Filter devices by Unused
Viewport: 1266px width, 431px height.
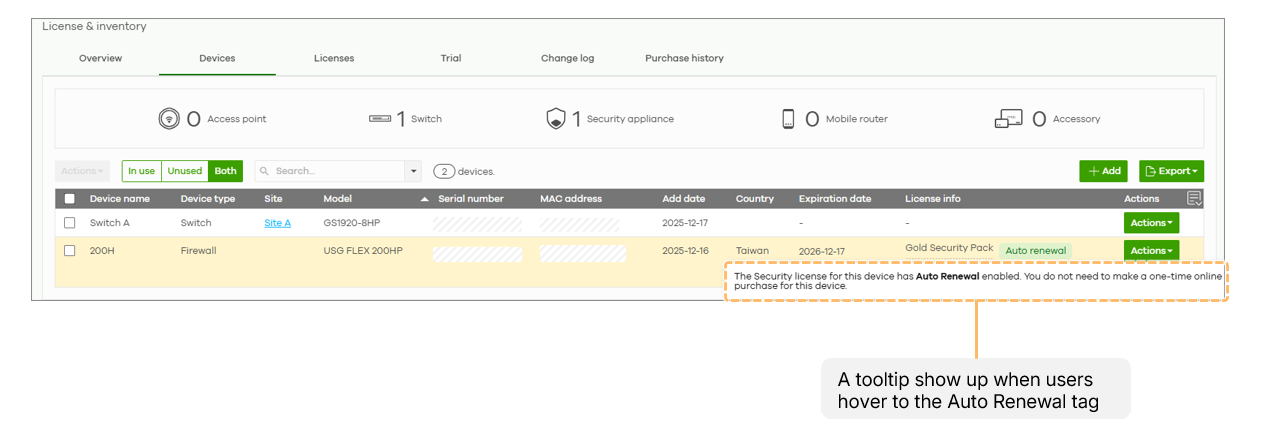click(x=184, y=171)
